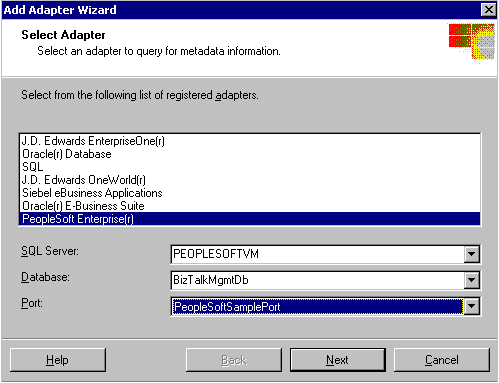Select Oracle(r) Database adapter
Image resolution: width=499 pixels, height=383 pixels.
[x=250, y=154]
